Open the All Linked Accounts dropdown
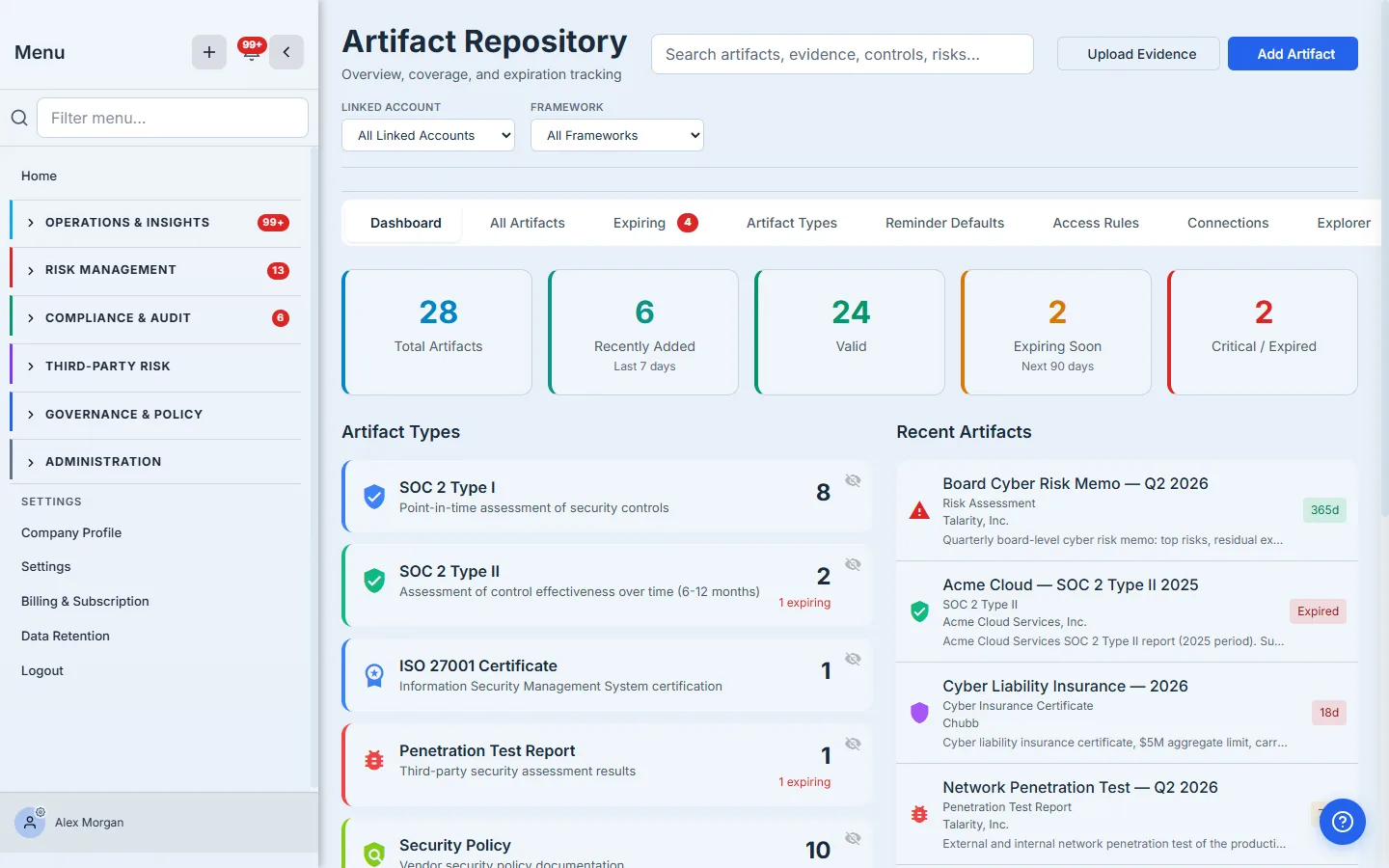 tap(428, 135)
